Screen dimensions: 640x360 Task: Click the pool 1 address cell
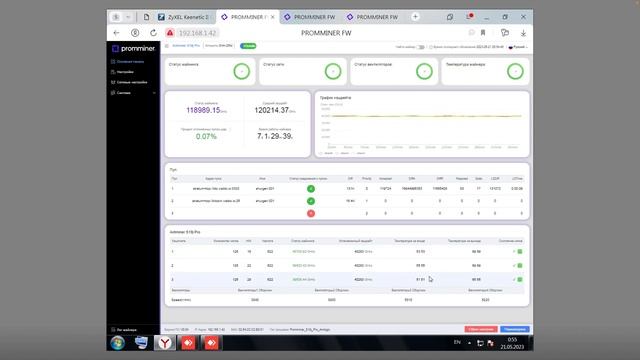click(x=216, y=189)
